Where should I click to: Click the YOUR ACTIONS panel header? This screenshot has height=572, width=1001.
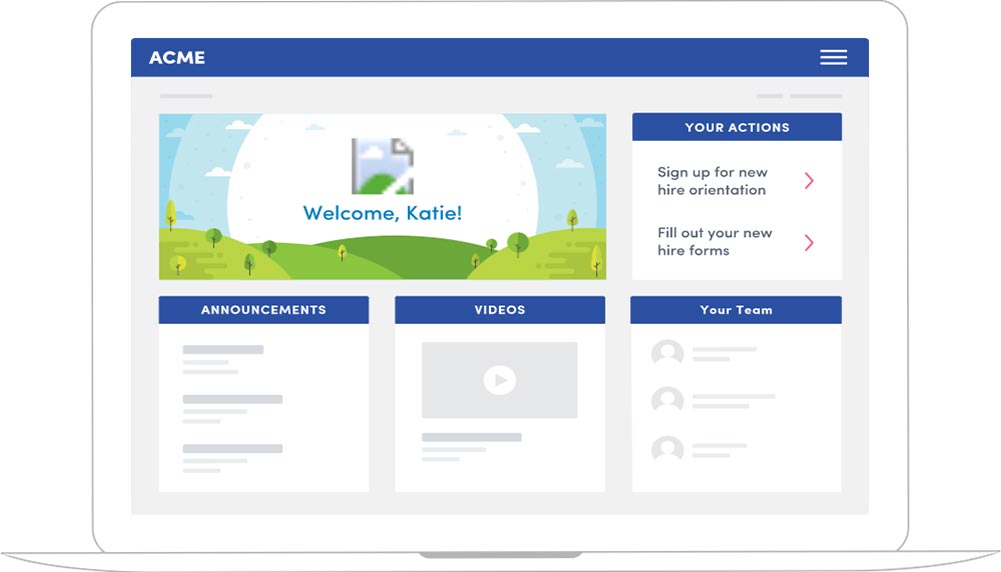pyautogui.click(x=737, y=127)
